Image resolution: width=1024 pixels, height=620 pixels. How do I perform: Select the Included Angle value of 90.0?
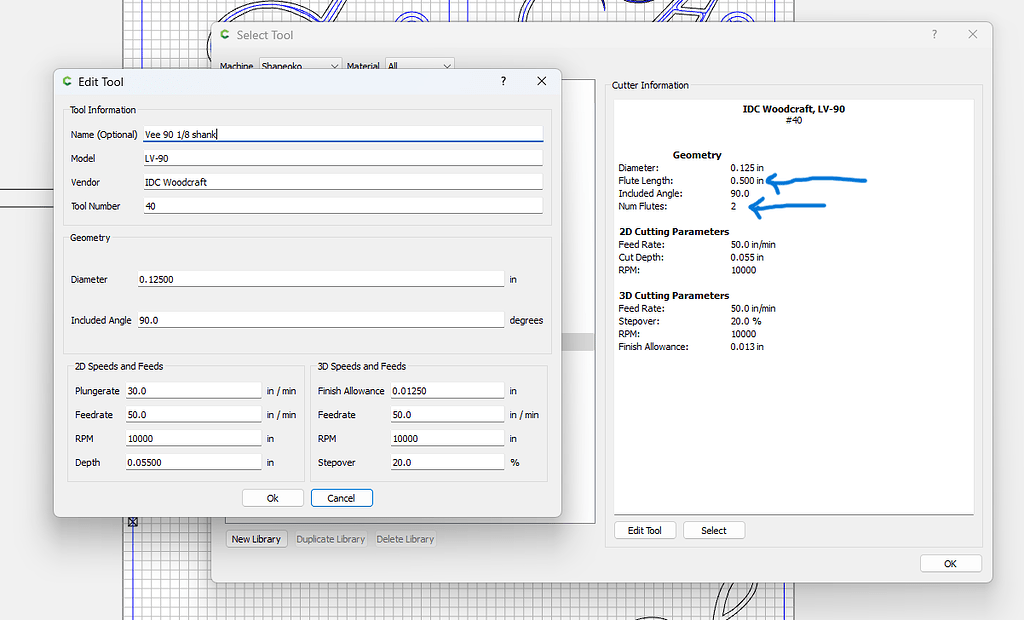[318, 320]
